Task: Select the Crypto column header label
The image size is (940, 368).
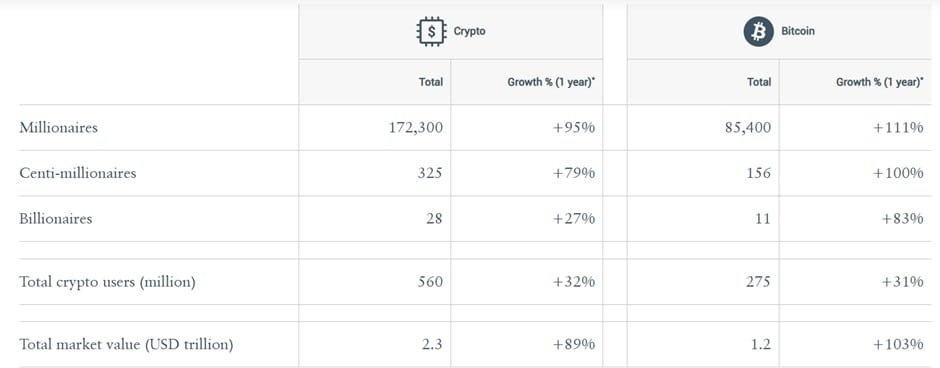Action: click(x=469, y=32)
